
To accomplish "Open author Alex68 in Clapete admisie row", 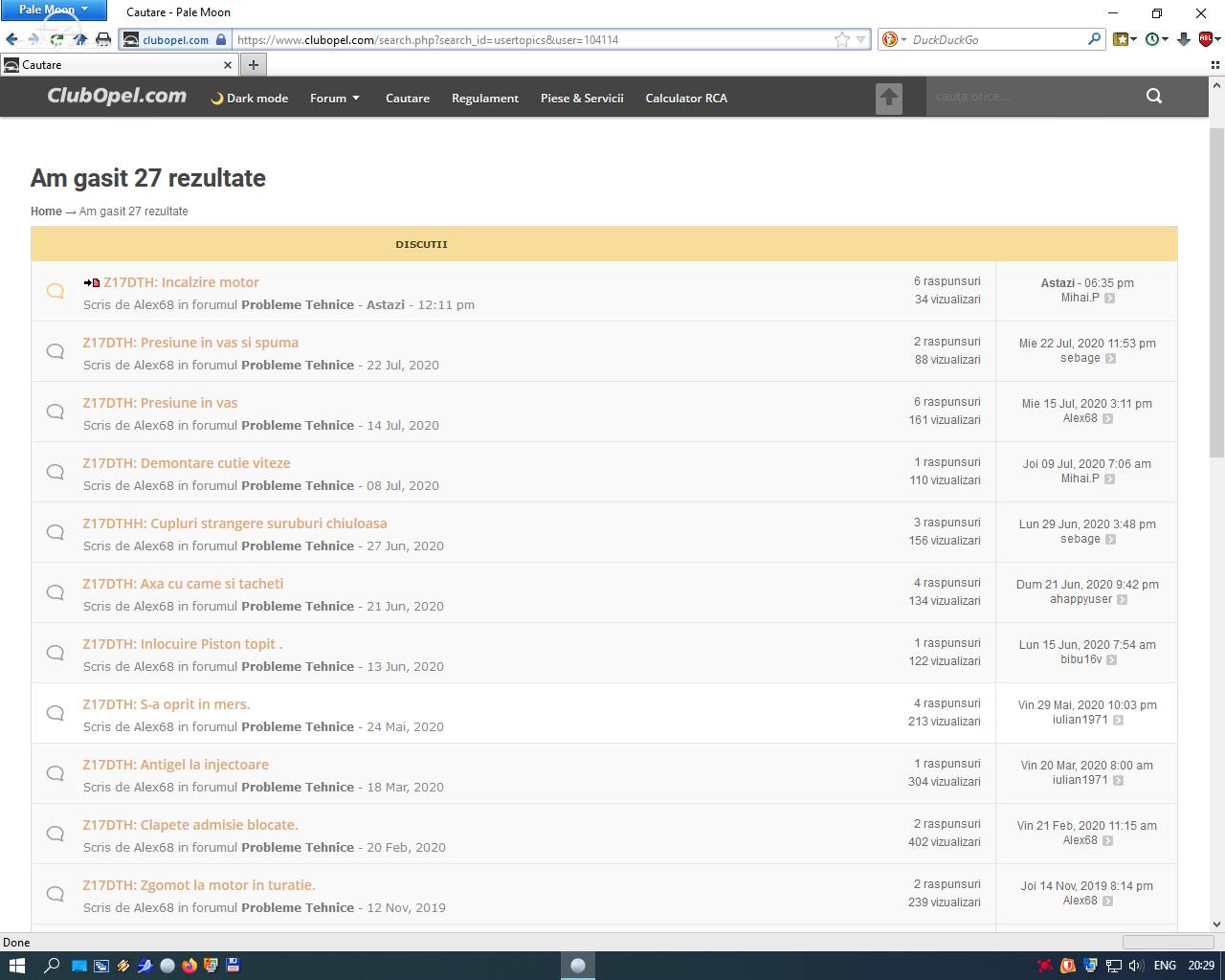I will tap(154, 847).
